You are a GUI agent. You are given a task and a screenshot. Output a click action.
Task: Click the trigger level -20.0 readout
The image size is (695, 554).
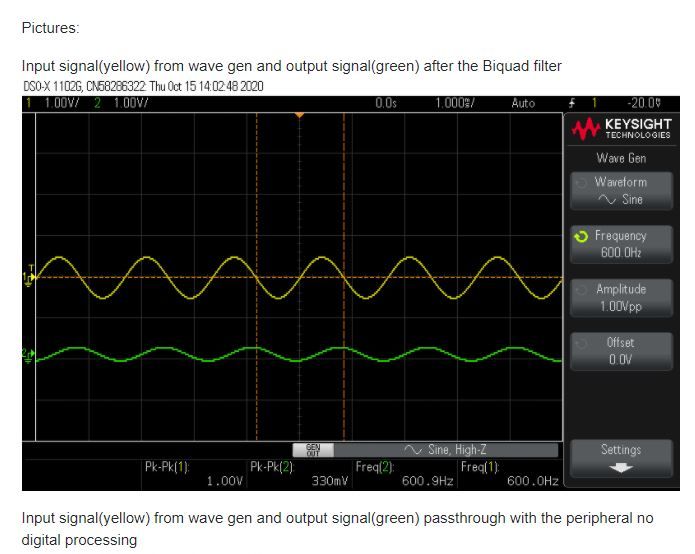point(644,103)
